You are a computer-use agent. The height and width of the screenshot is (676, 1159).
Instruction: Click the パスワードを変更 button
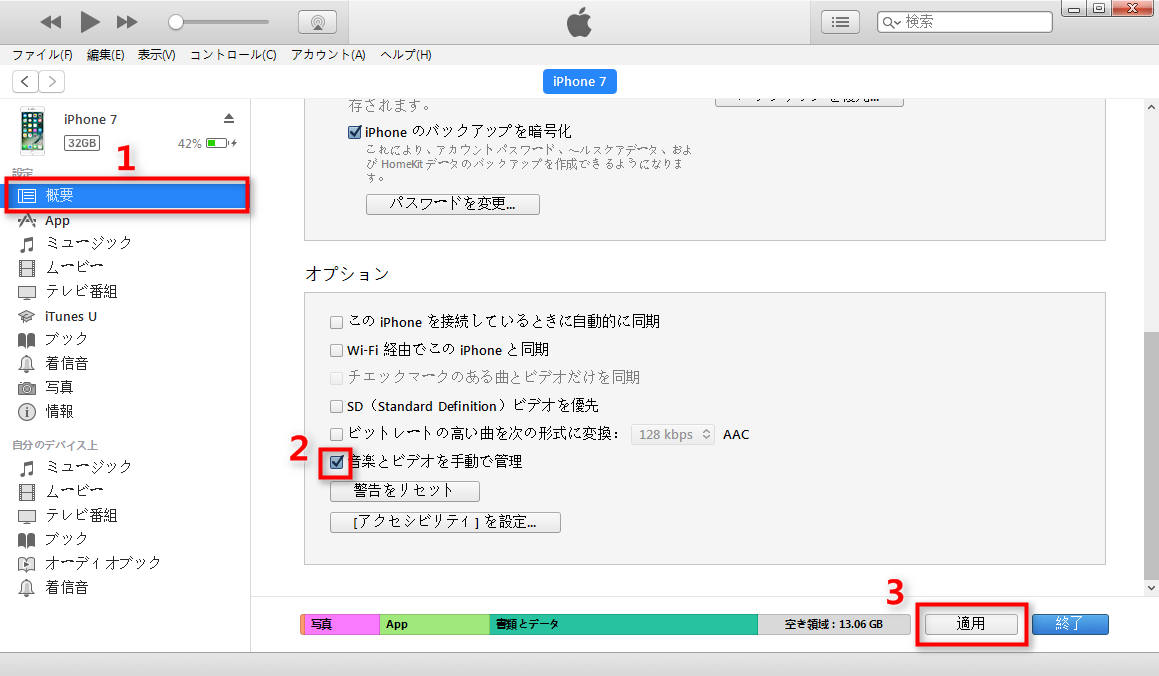tap(453, 204)
